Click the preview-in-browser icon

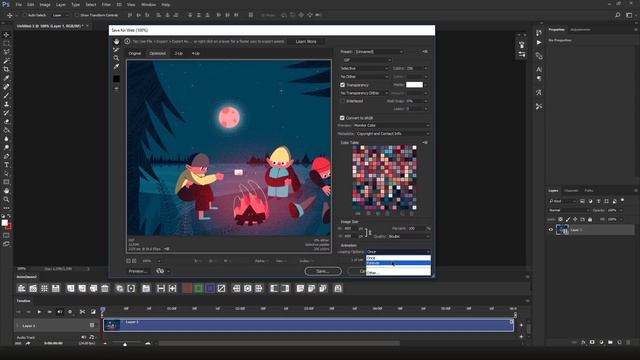(x=160, y=271)
